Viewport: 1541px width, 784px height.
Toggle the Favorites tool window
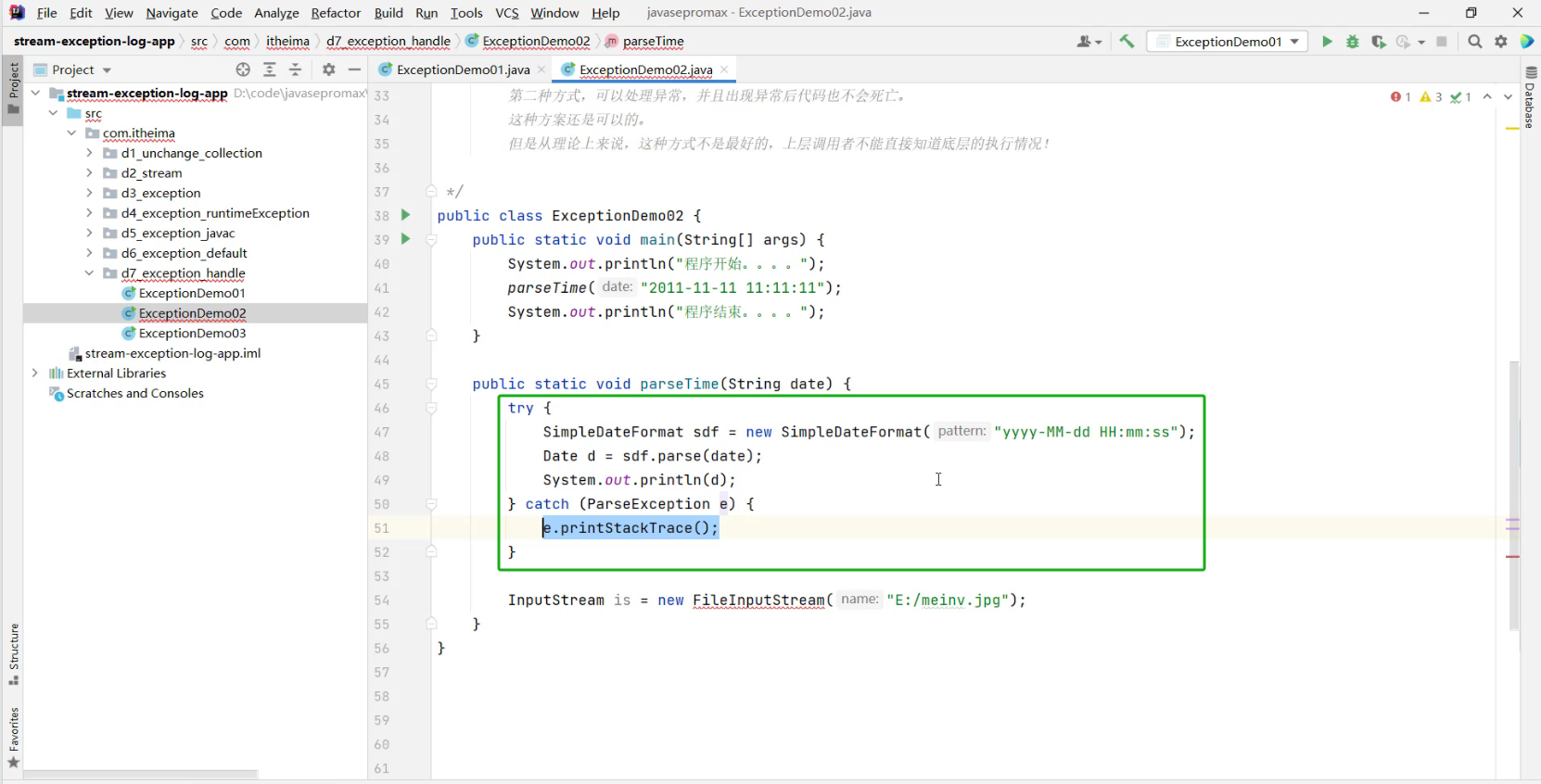tap(13, 738)
